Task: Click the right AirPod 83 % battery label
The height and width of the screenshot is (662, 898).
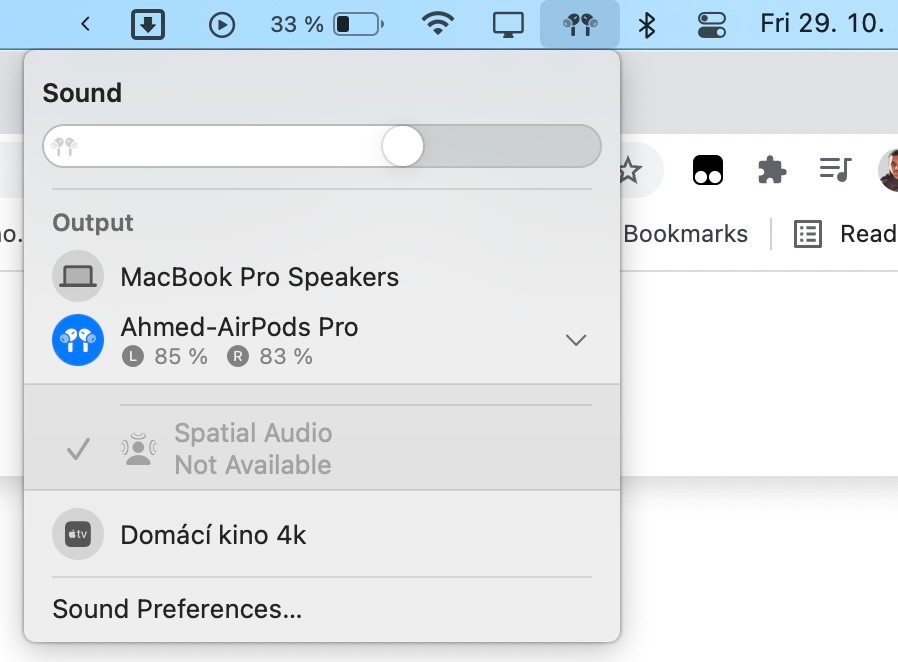Action: coord(270,356)
